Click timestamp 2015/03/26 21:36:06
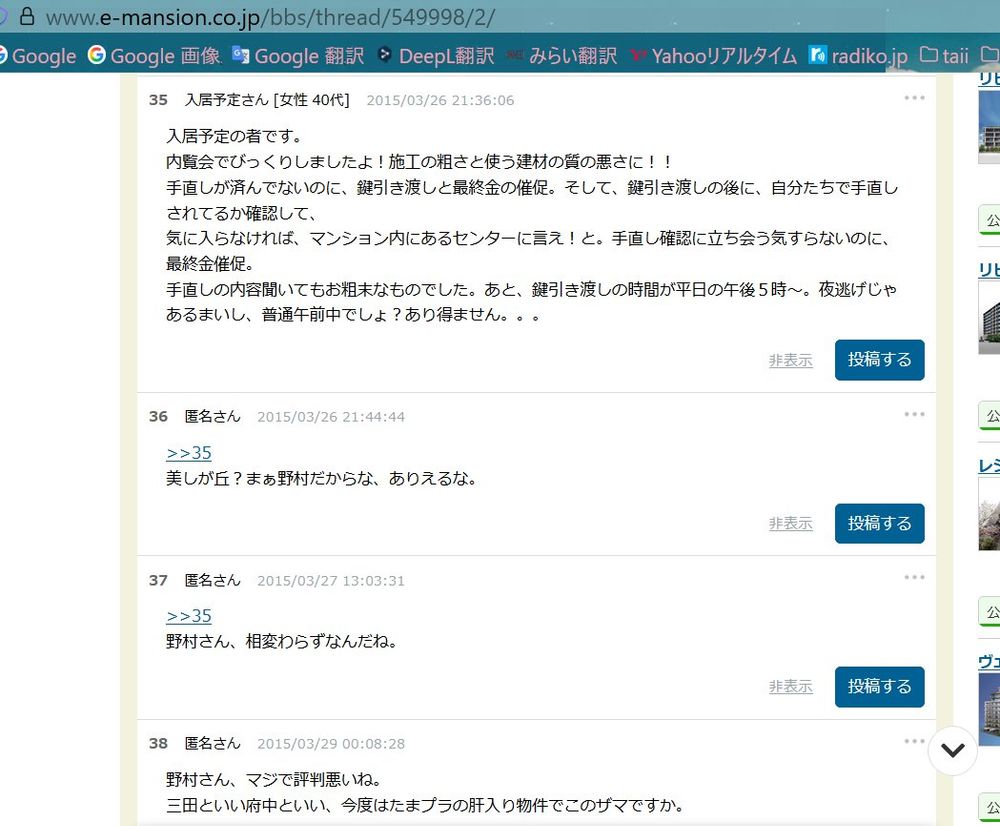 (x=440, y=101)
